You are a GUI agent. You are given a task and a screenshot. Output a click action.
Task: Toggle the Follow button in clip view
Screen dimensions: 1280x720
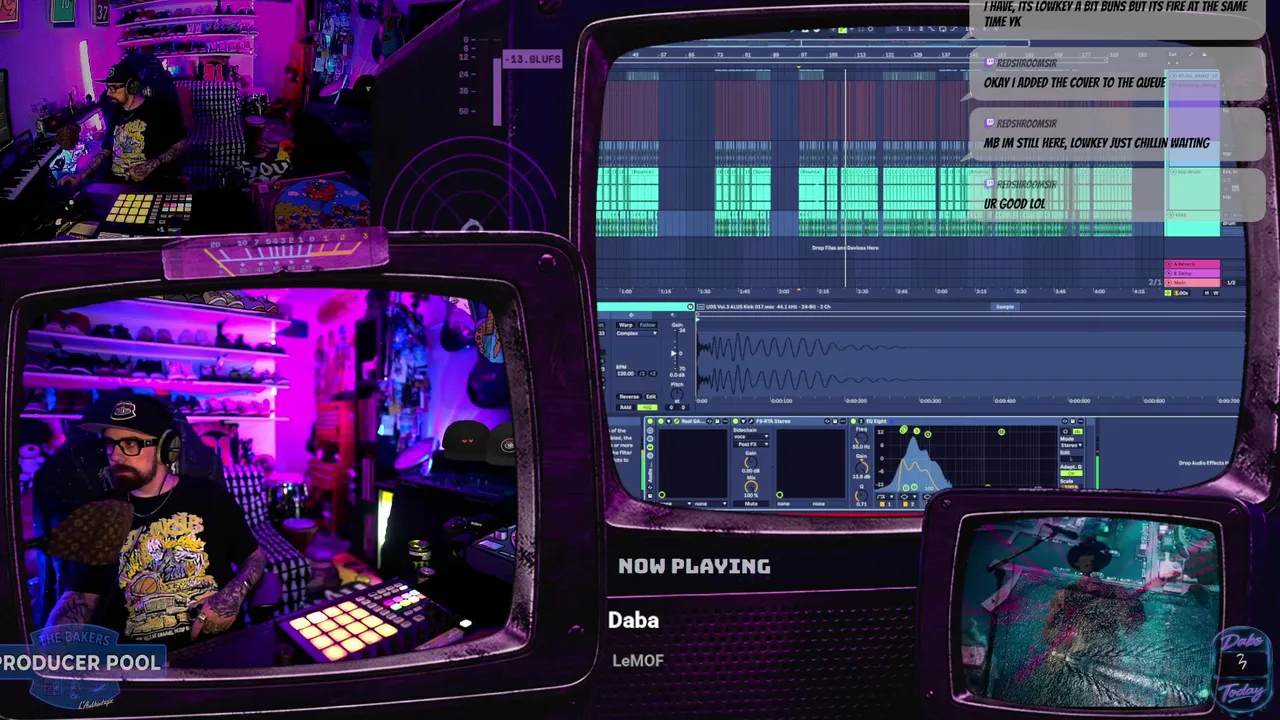coord(648,325)
